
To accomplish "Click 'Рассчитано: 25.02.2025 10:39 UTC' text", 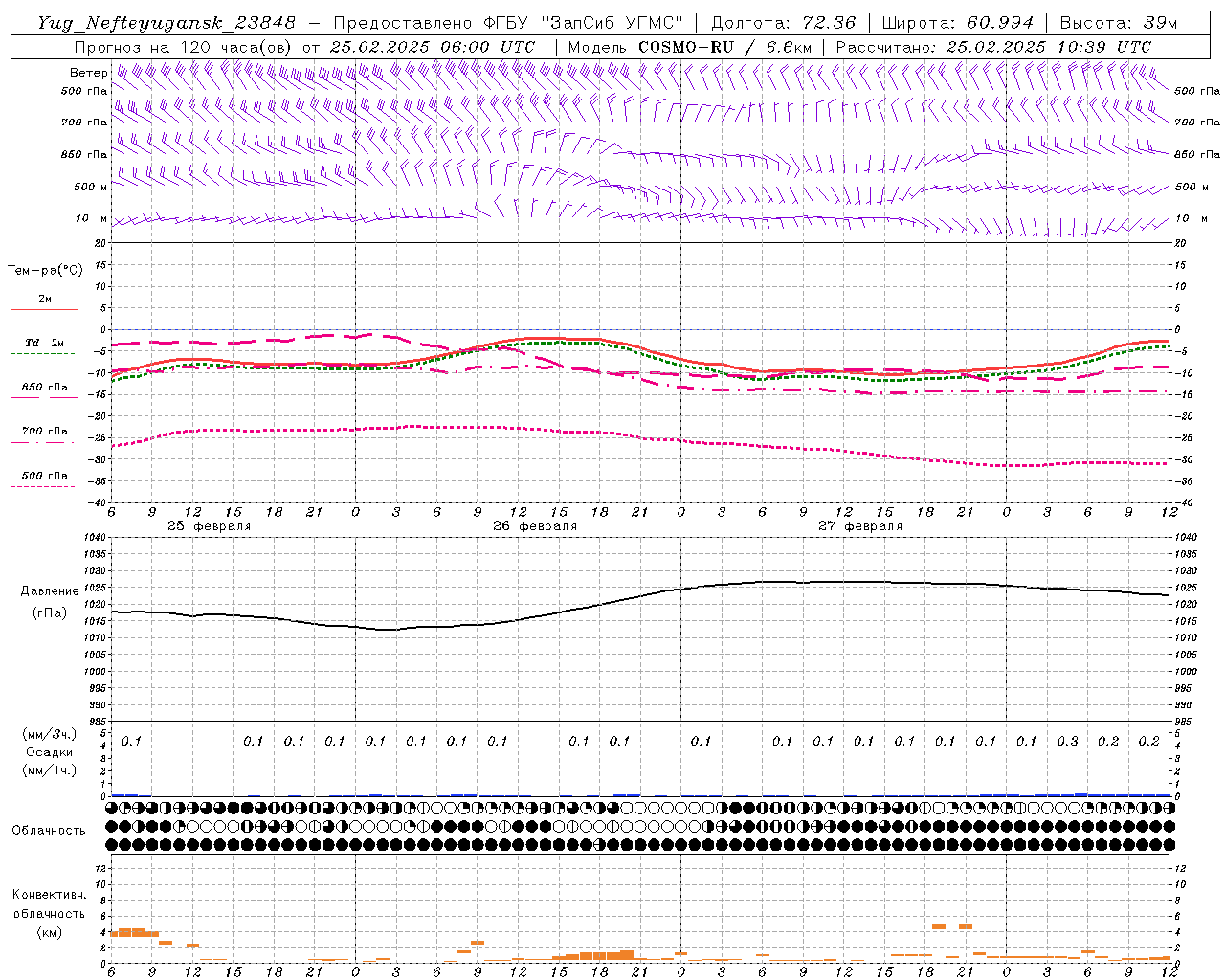I will (993, 47).
